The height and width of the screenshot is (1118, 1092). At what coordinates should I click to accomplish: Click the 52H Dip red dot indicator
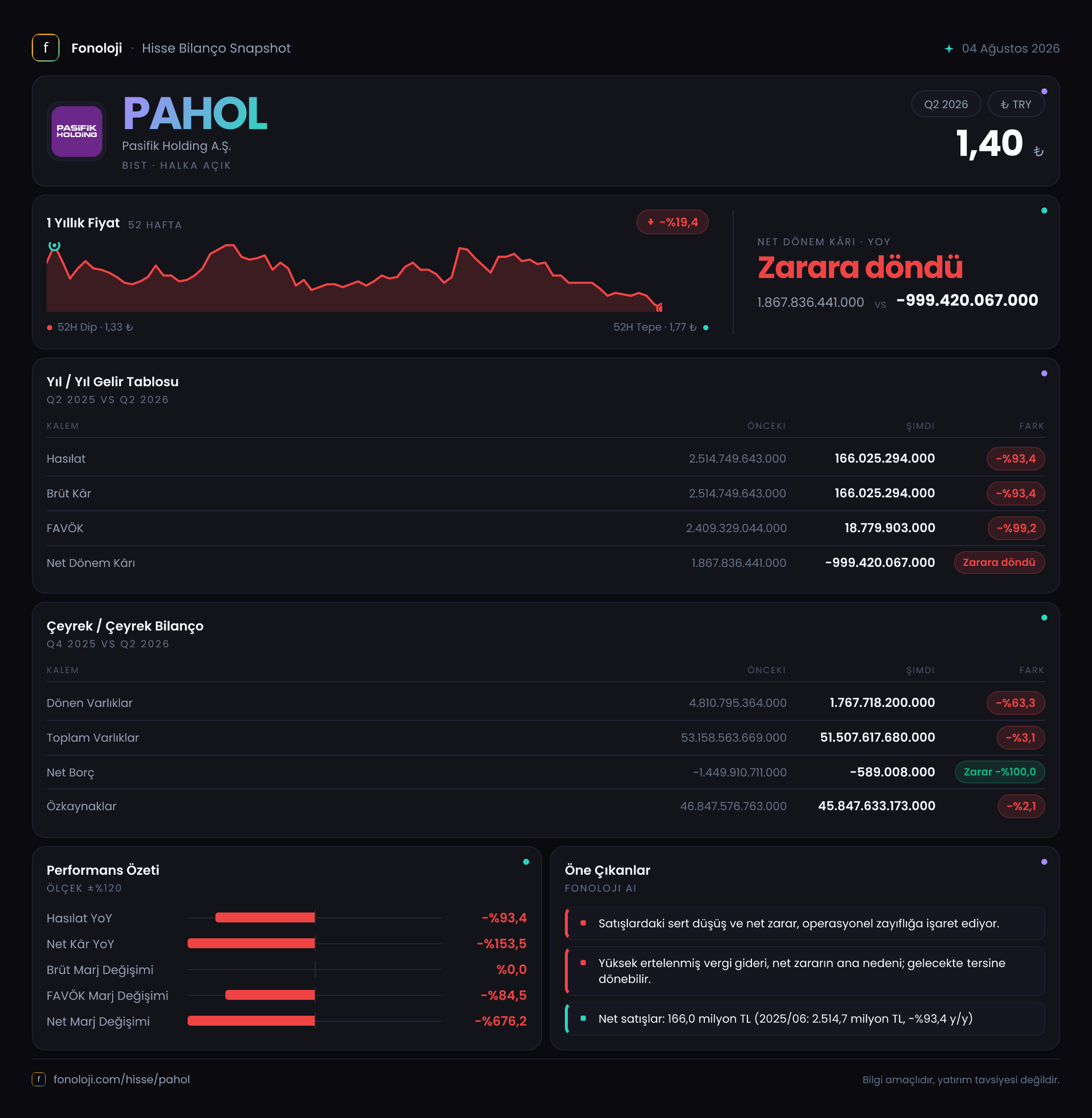50,328
